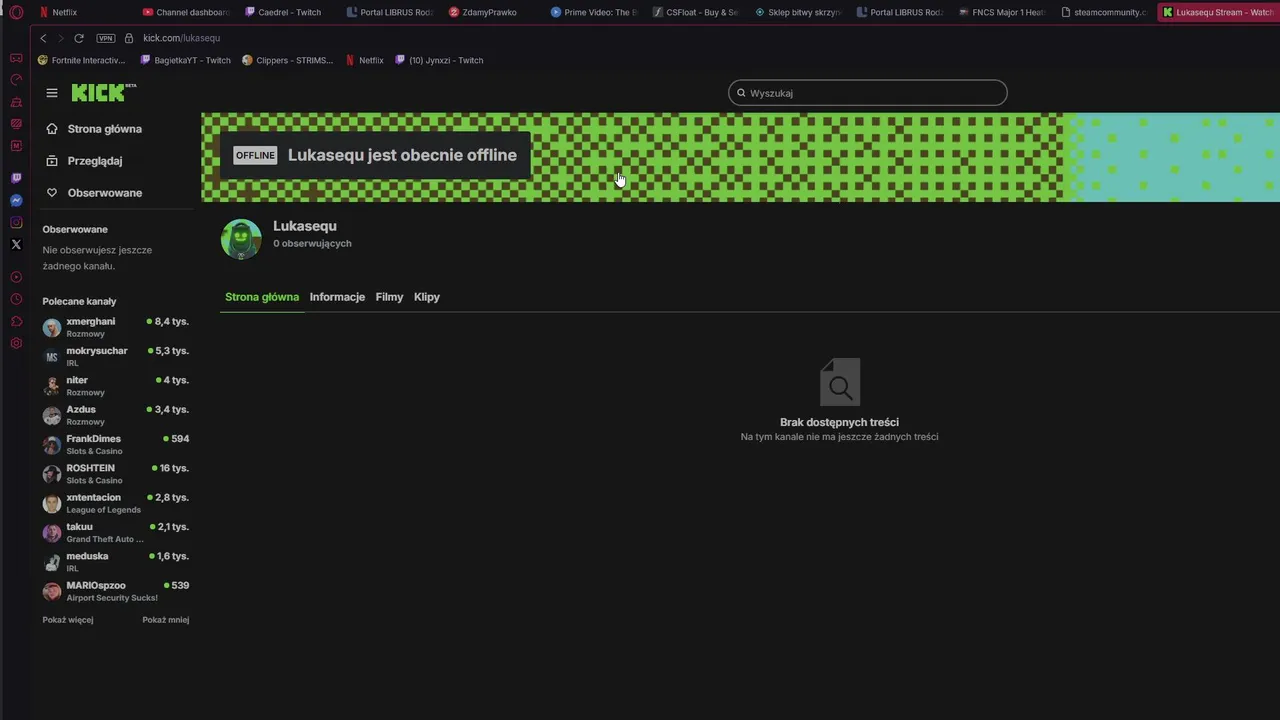Open recommended channel Azdus
The height and width of the screenshot is (720, 1280).
point(115,415)
